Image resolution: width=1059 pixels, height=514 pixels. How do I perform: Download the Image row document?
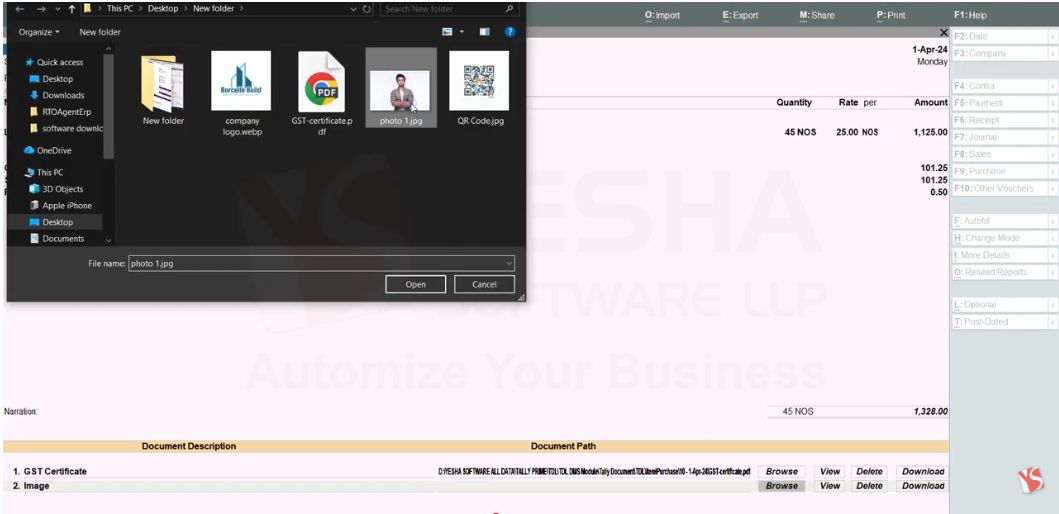pos(923,486)
